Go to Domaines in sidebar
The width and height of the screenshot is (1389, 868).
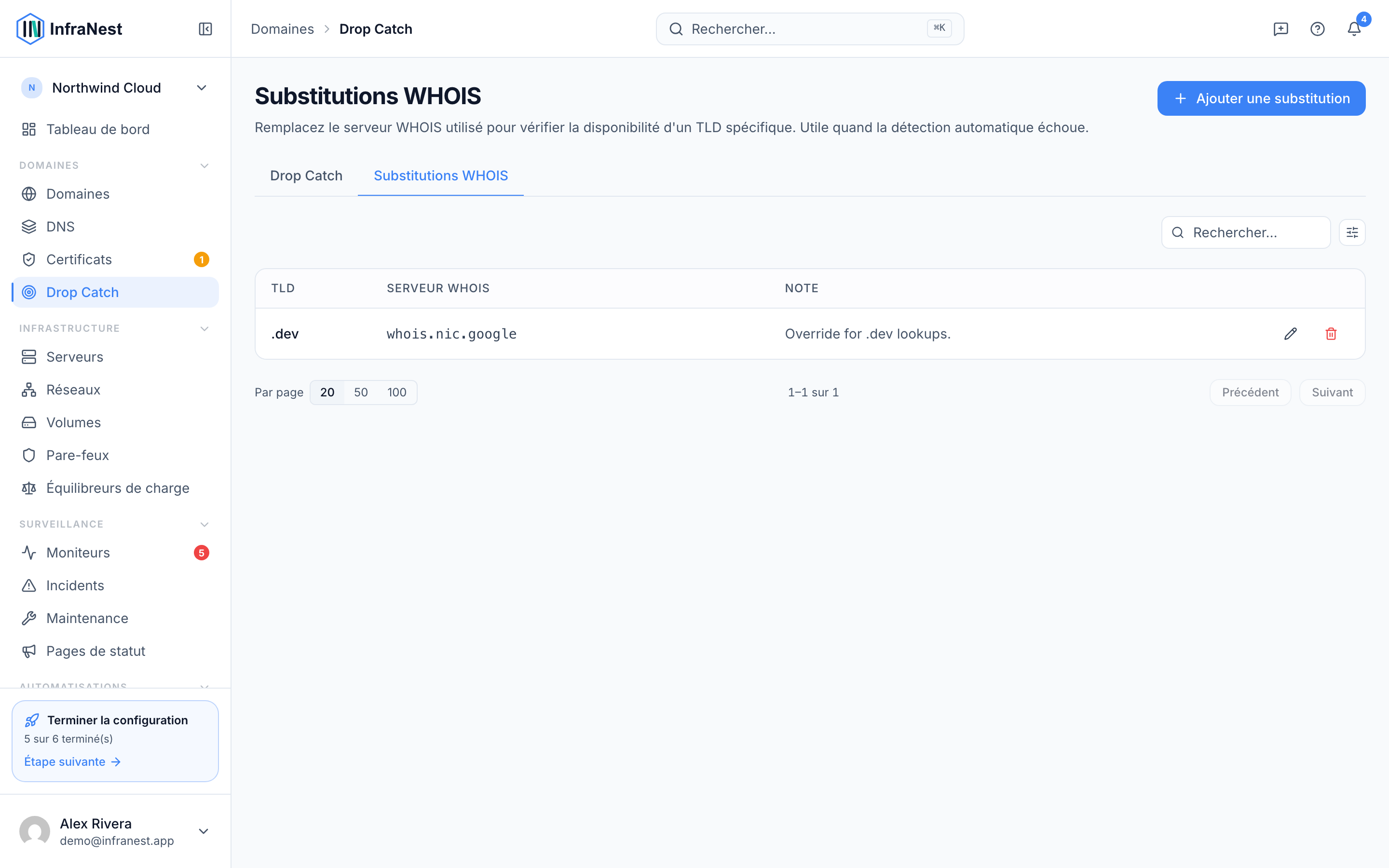(115, 194)
